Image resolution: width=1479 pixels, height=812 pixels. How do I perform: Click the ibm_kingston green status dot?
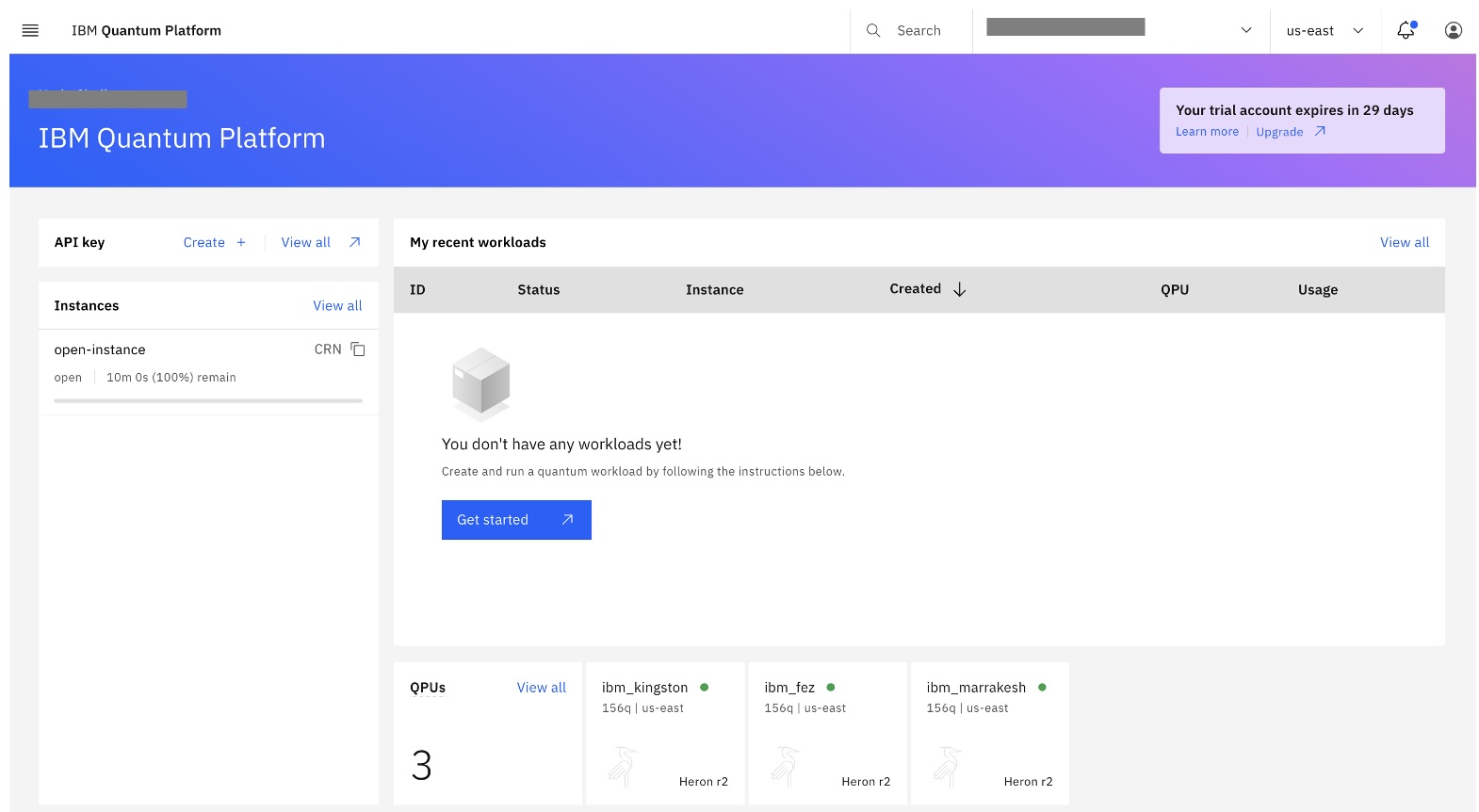coord(704,688)
